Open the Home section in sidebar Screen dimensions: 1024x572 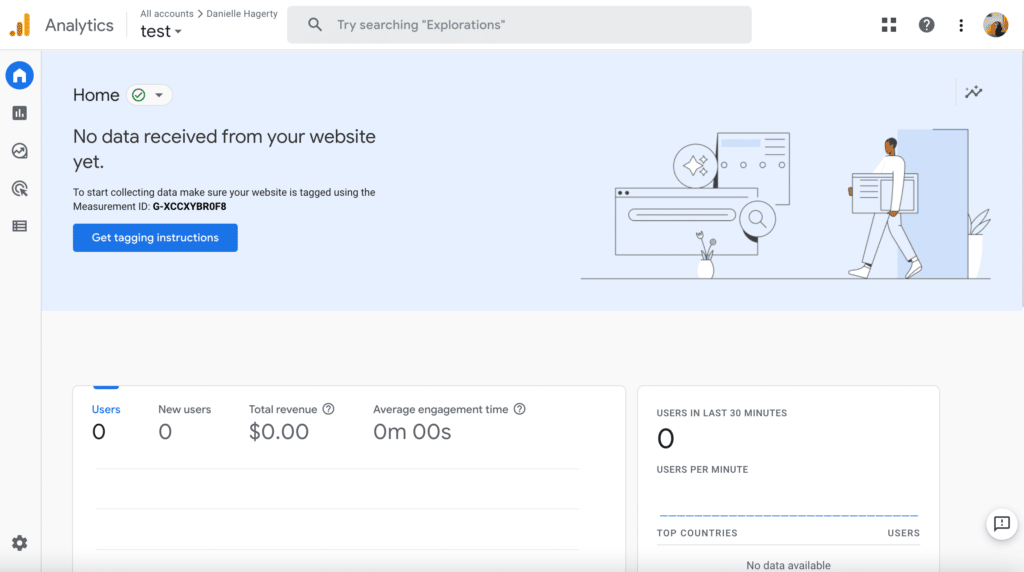click(20, 76)
